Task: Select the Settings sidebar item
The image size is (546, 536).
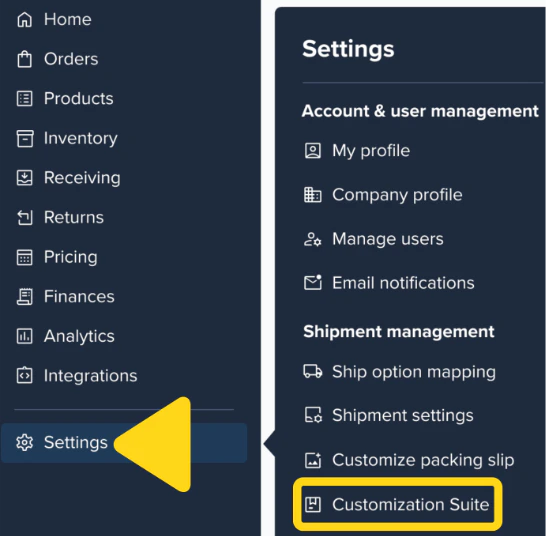Action: tap(124, 443)
